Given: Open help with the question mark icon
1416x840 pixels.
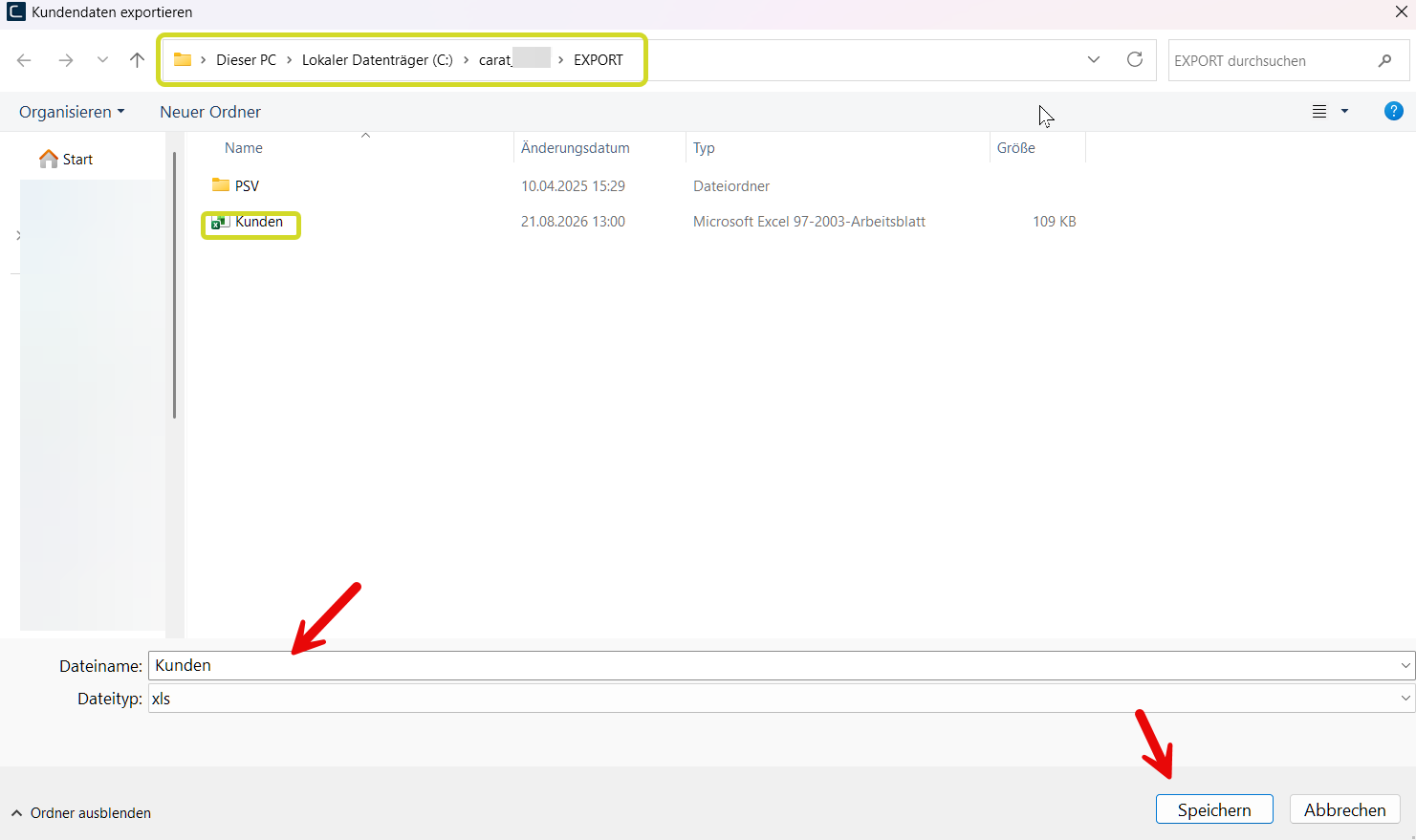Looking at the screenshot, I should click(x=1394, y=111).
